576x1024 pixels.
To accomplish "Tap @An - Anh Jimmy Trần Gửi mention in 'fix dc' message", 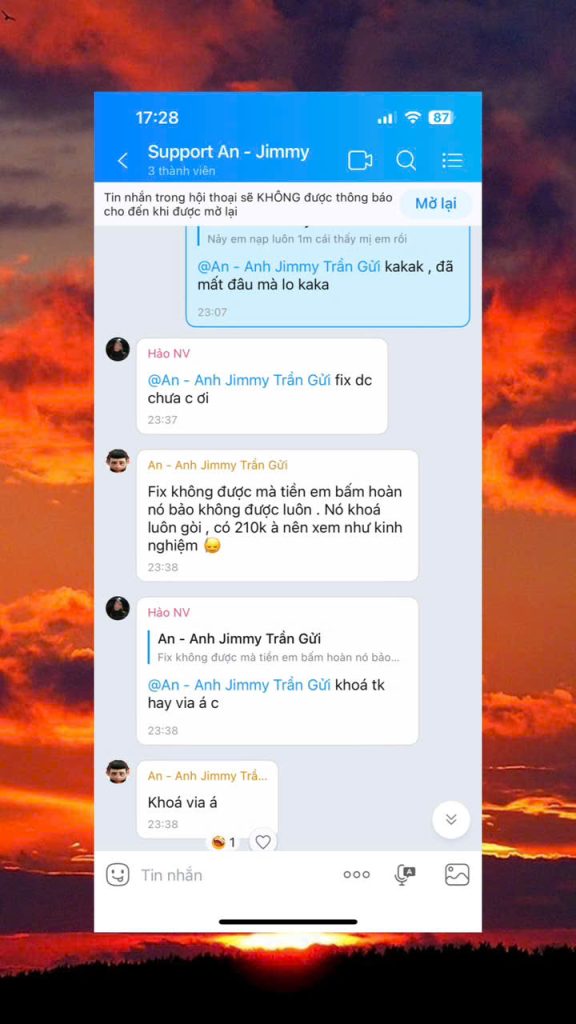I will pyautogui.click(x=239, y=380).
